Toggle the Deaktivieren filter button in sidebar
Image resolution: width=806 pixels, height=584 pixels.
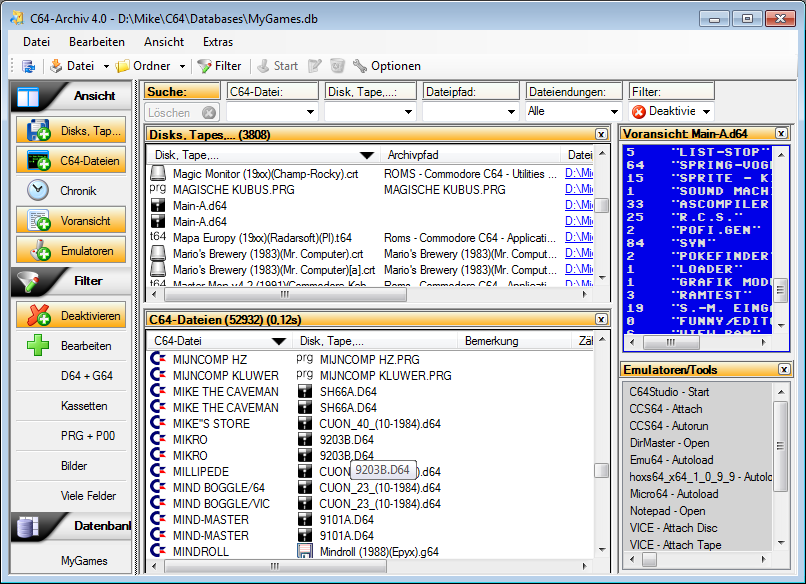(71, 316)
